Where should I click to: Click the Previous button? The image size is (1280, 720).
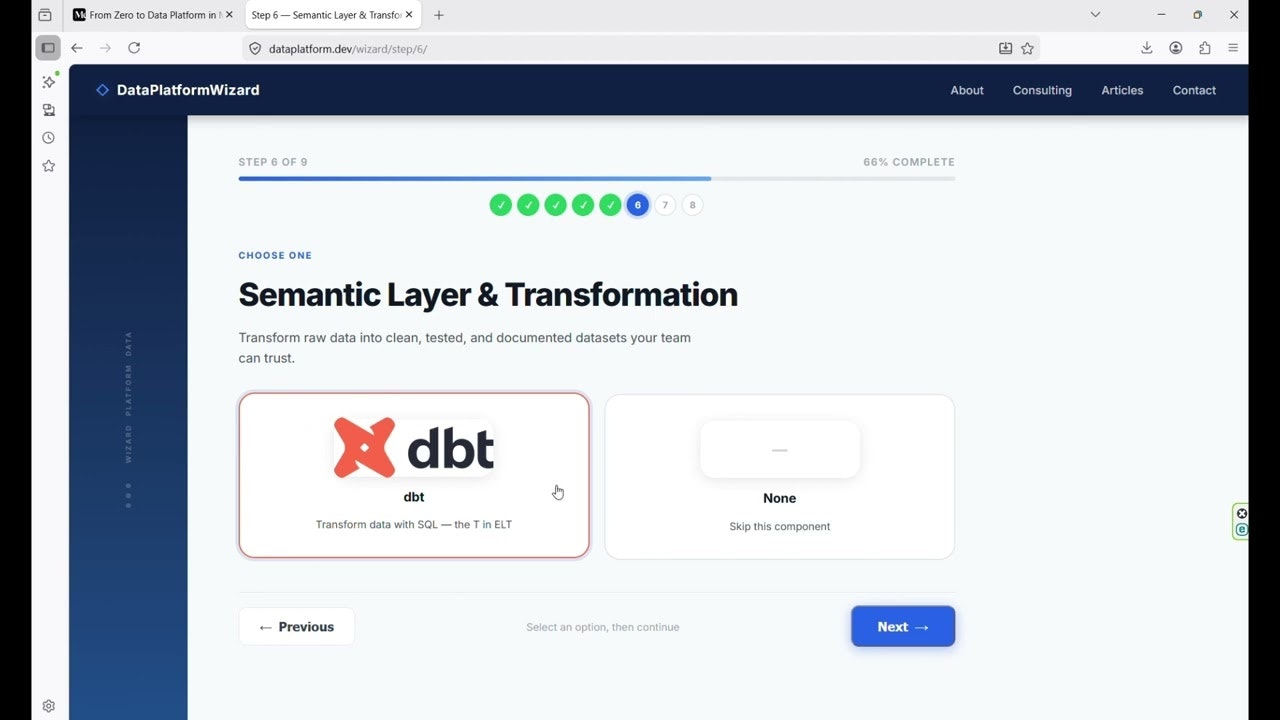(296, 627)
